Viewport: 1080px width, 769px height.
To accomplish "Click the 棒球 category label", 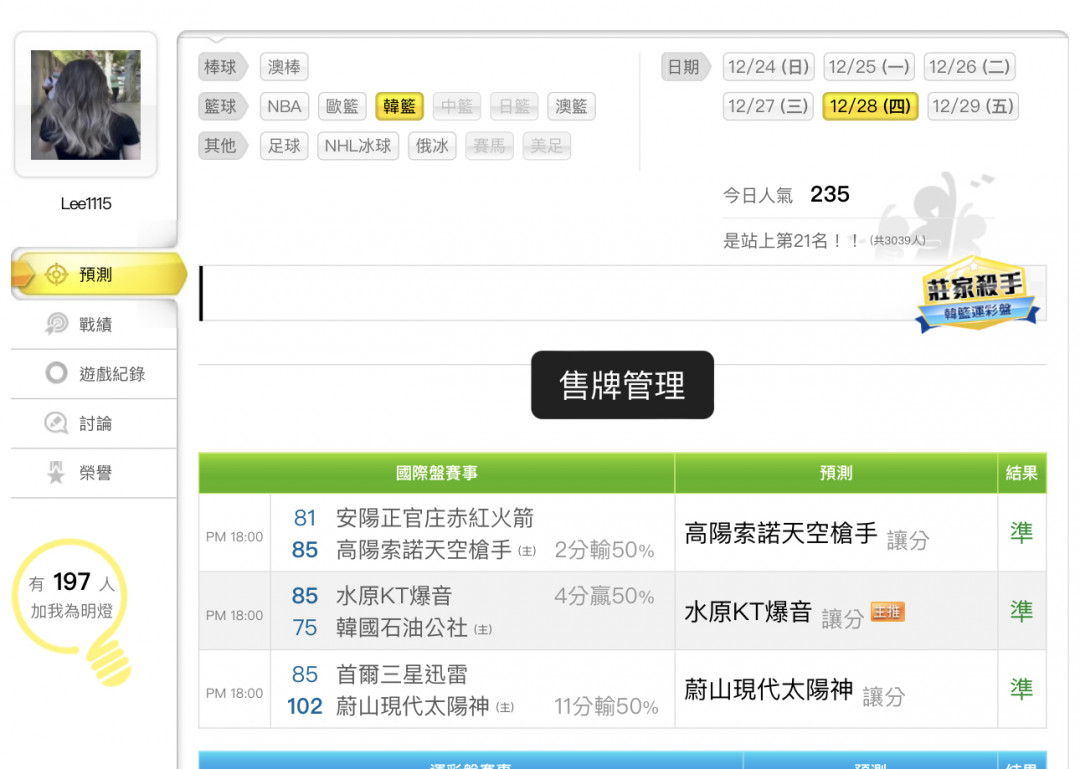I will [x=221, y=67].
